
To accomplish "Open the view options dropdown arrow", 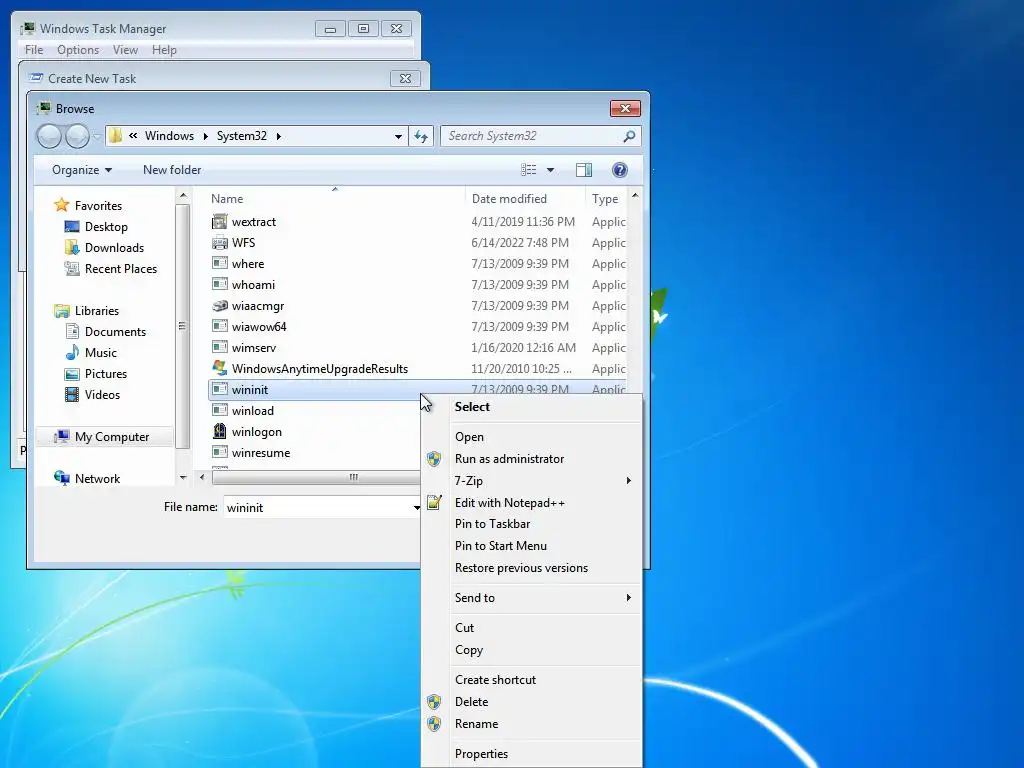I will (x=551, y=170).
